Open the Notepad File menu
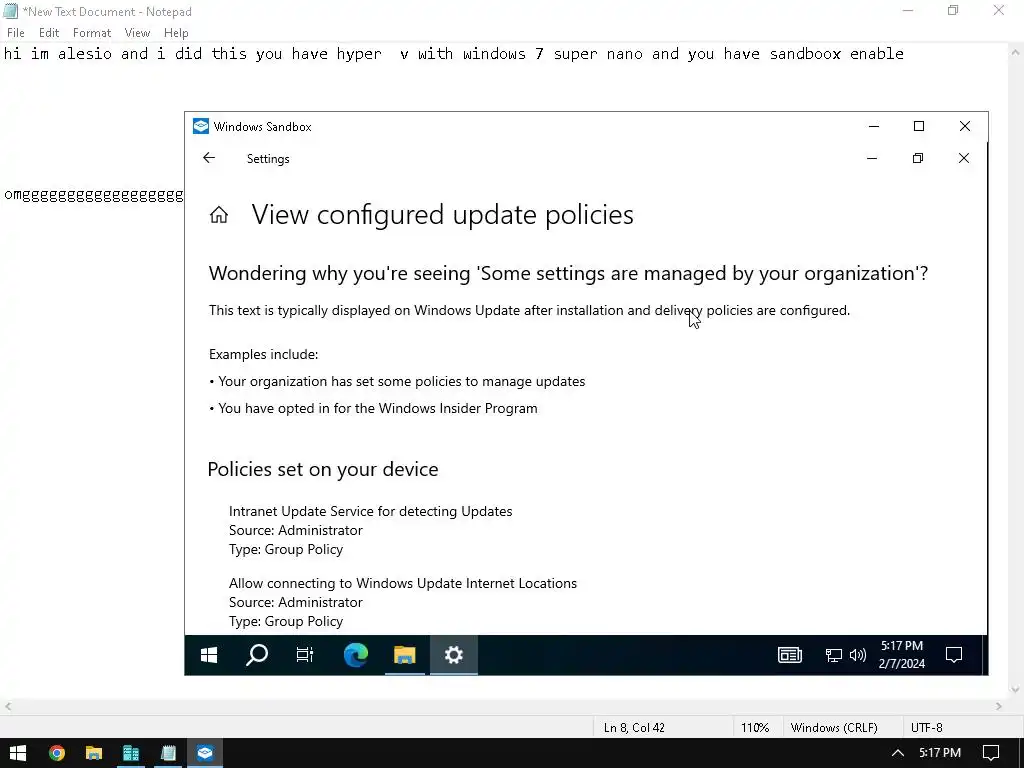Screen dimensions: 1024x768 (x=16, y=33)
